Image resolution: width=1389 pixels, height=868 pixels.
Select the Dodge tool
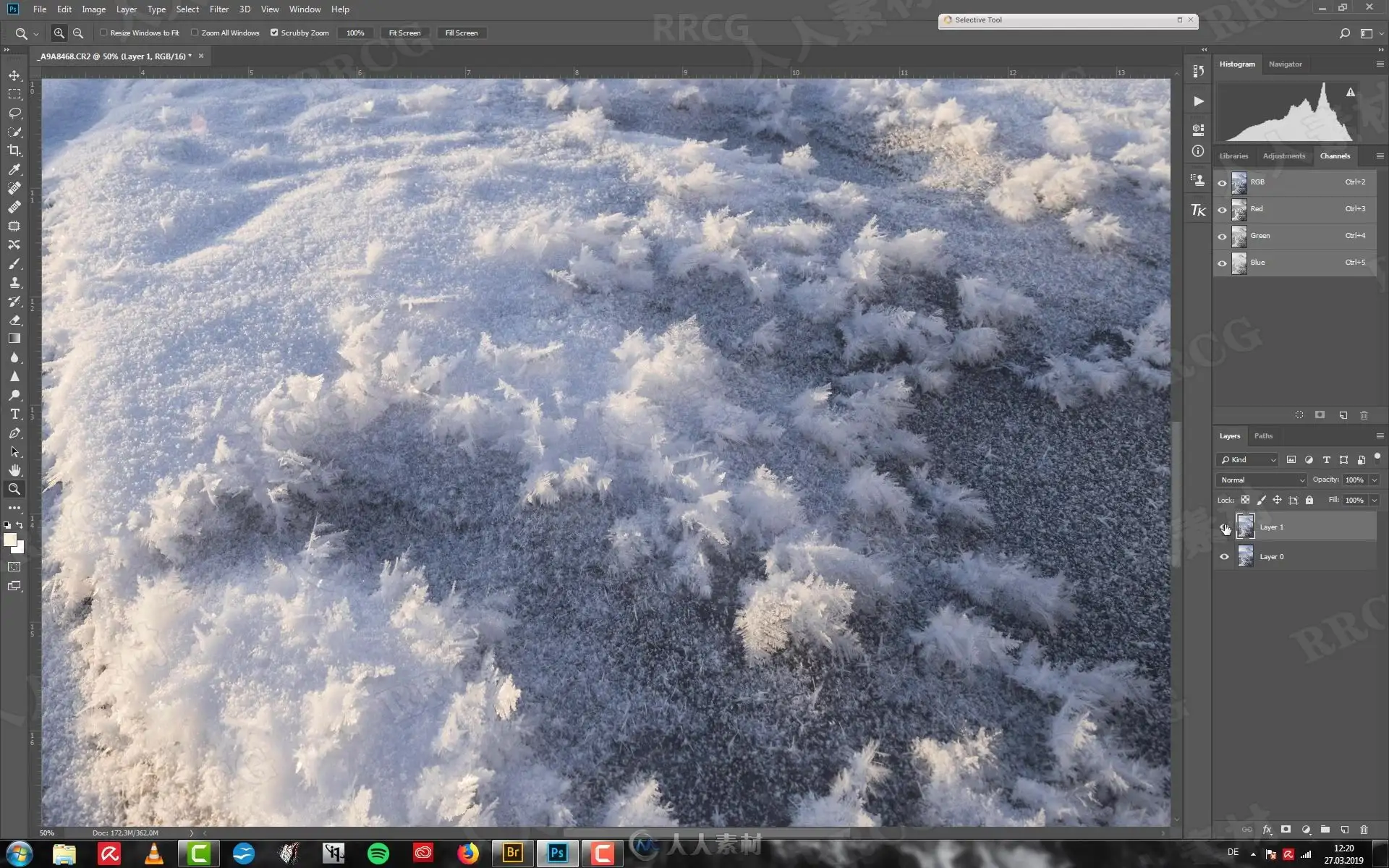point(14,395)
